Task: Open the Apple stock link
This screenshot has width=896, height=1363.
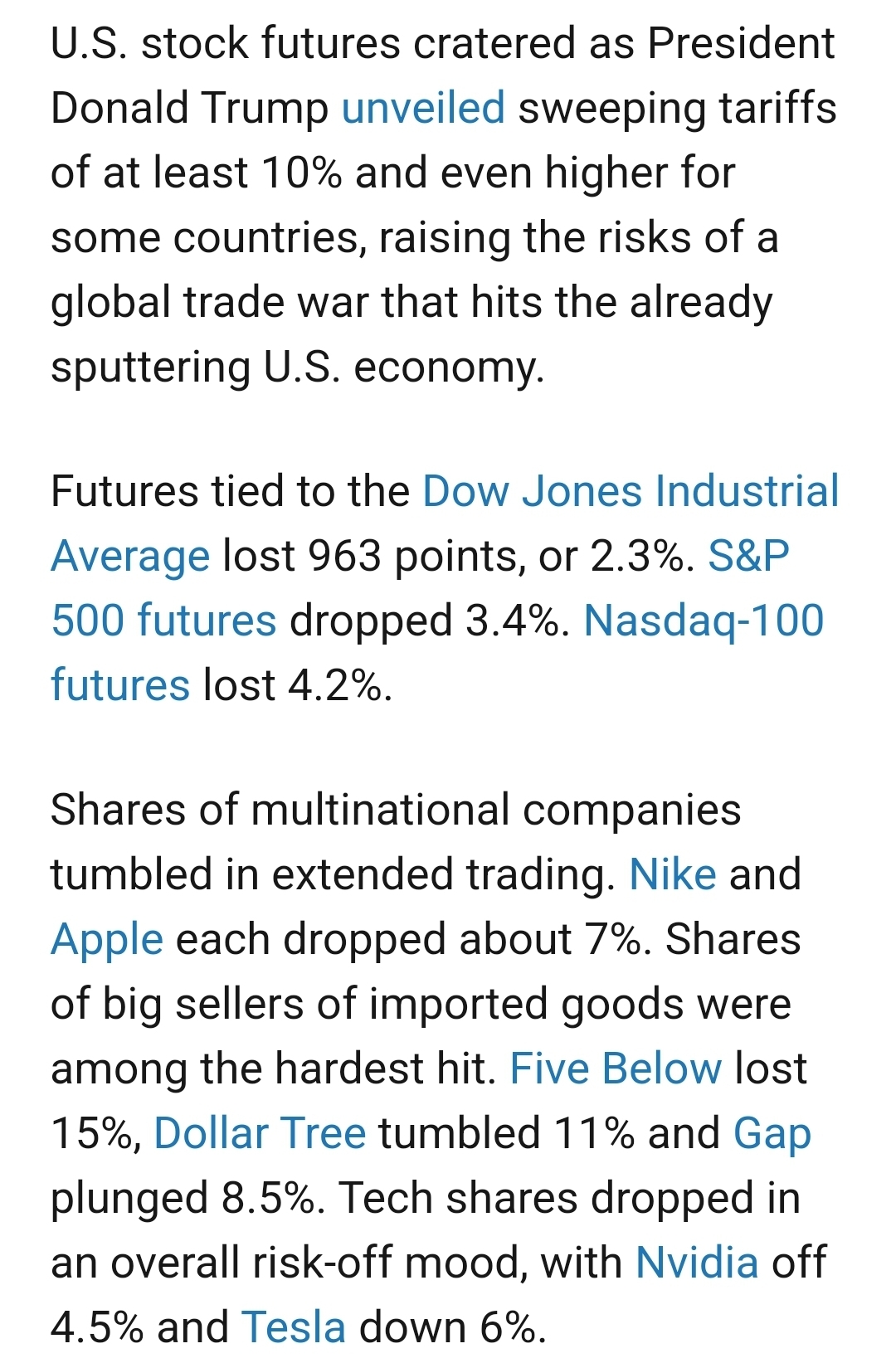Action: point(107,939)
